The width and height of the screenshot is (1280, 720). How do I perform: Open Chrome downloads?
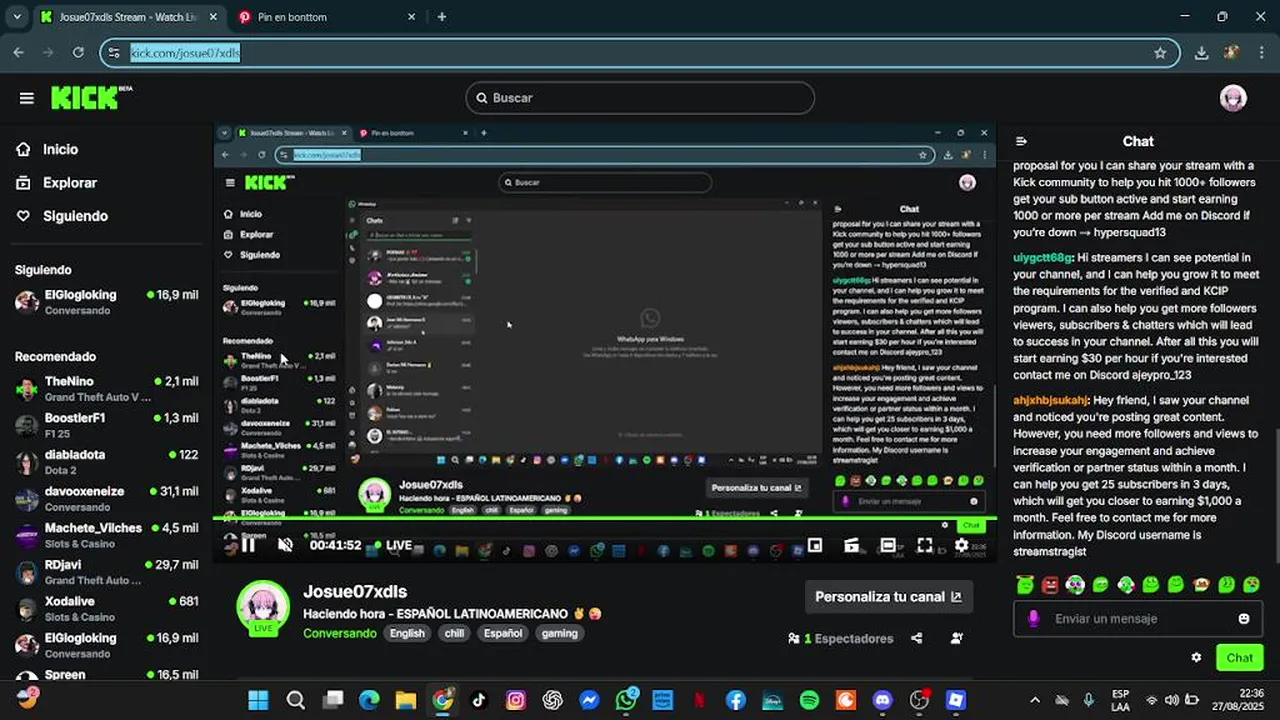click(1202, 53)
